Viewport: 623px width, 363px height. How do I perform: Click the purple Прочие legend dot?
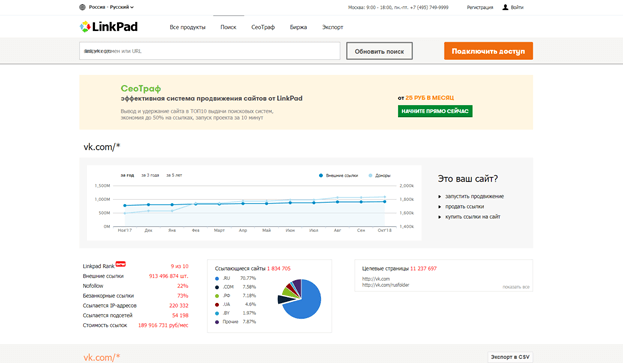217,322
